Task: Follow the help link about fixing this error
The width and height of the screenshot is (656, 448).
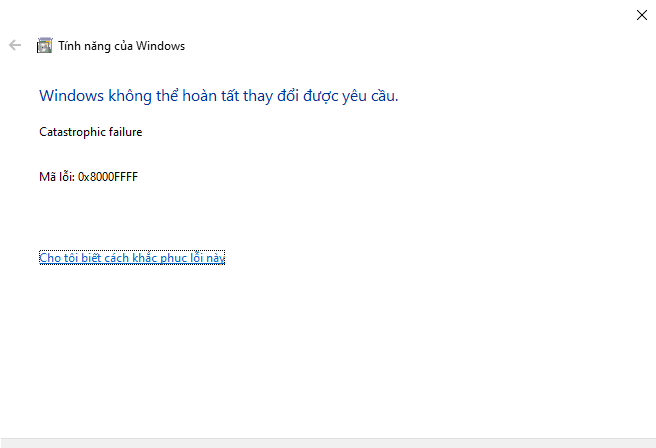Action: 132,258
